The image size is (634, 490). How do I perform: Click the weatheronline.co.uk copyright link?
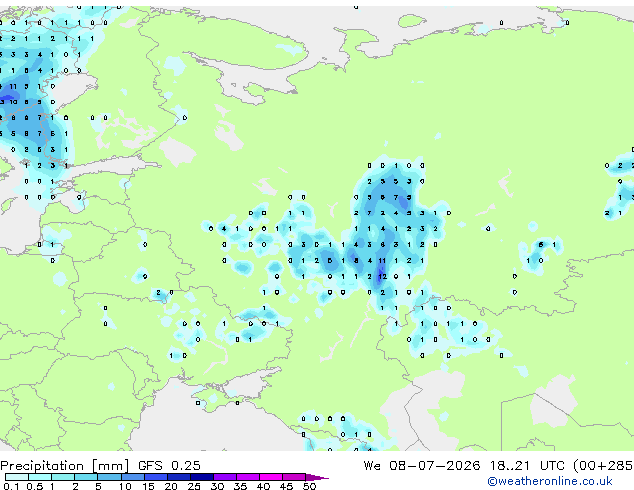point(550,481)
